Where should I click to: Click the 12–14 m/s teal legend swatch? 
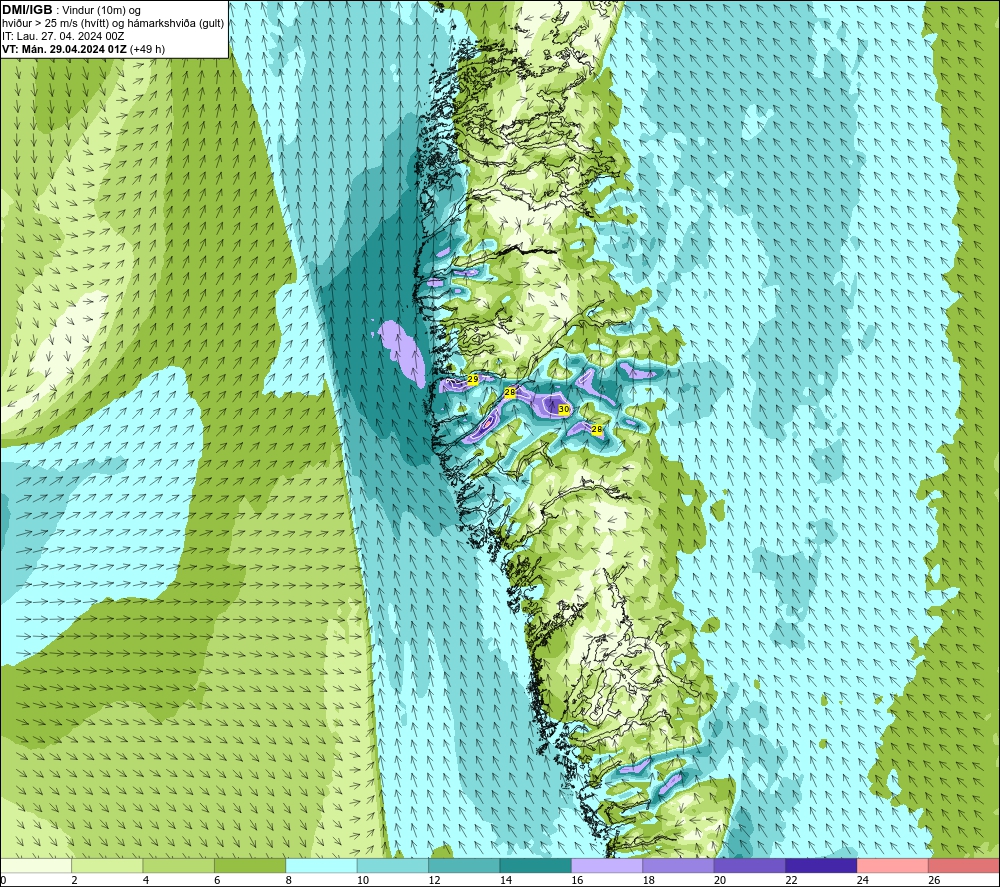(x=464, y=865)
